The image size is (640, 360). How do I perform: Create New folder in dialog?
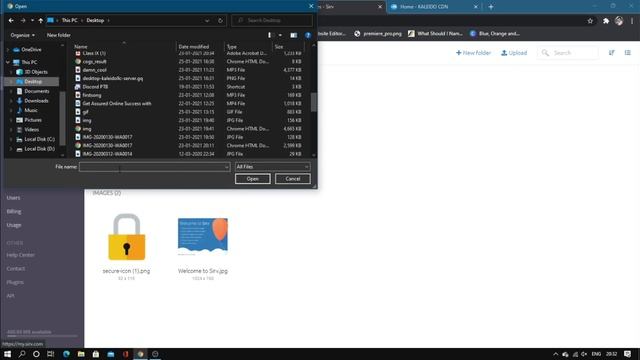coord(58,35)
